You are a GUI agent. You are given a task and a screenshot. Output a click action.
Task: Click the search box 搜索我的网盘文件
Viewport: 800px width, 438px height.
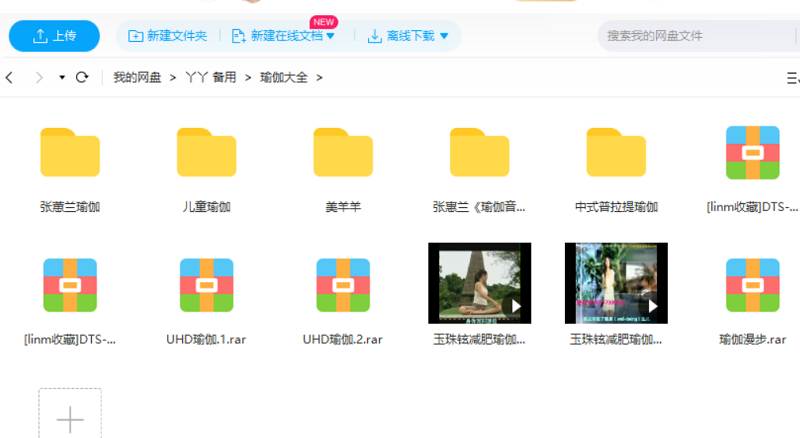click(x=690, y=36)
